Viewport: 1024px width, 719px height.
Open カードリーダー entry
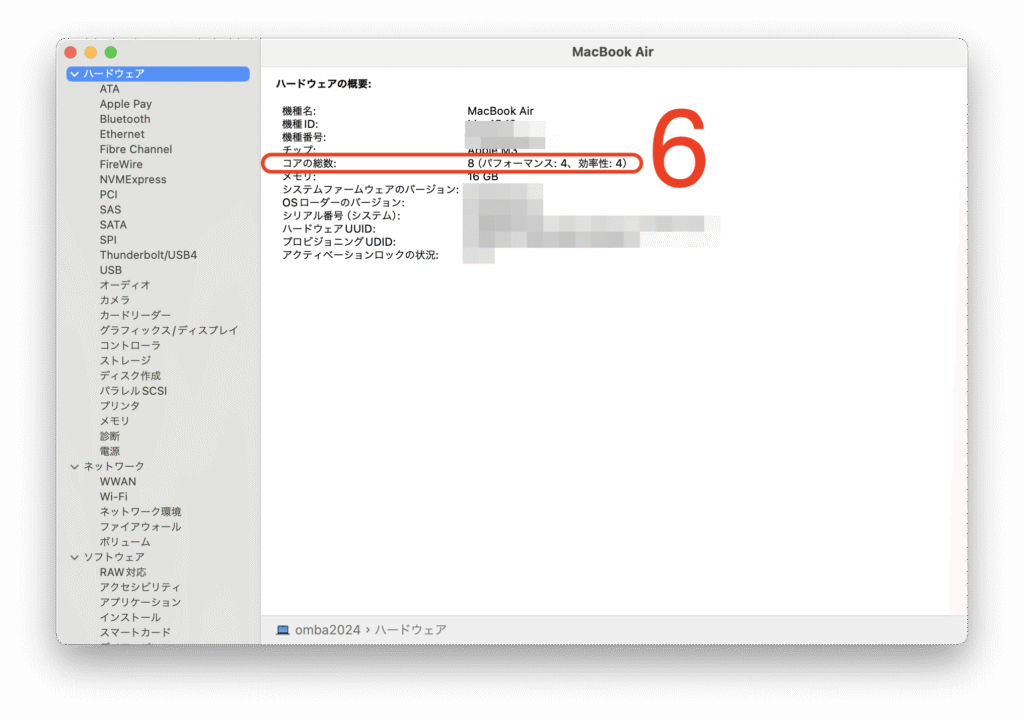tap(135, 315)
